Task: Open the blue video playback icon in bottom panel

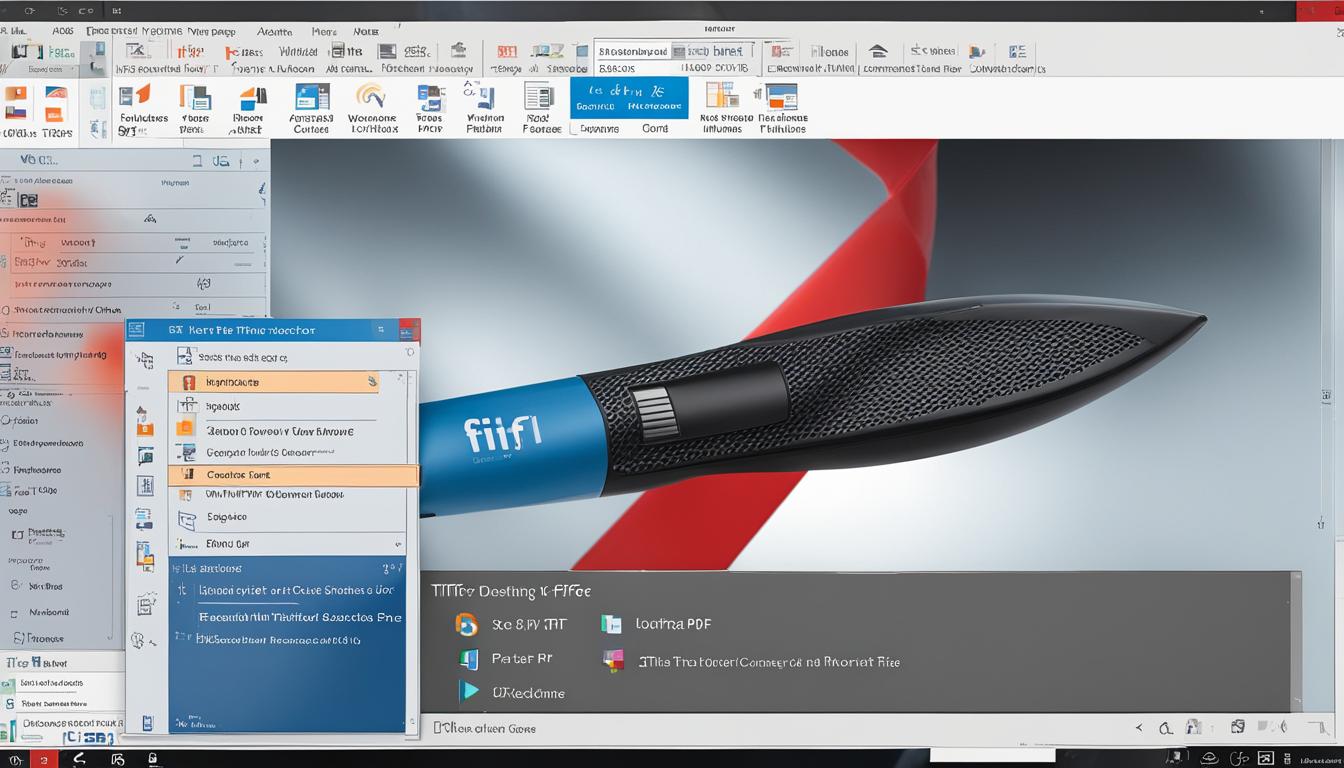Action: pyautogui.click(x=468, y=691)
